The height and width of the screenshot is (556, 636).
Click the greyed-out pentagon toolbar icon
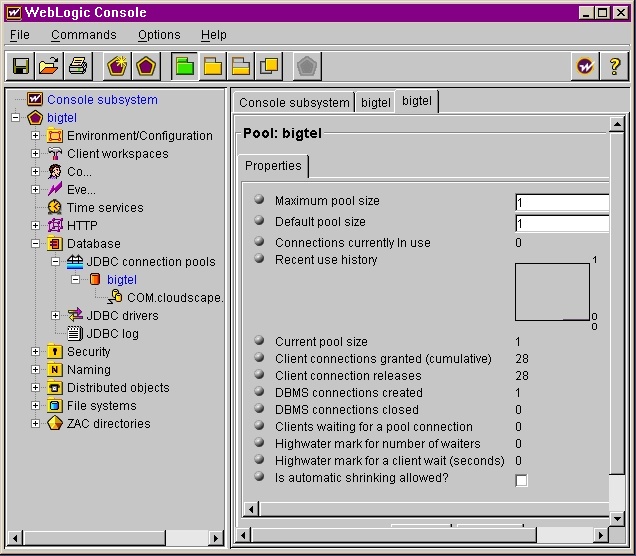coord(307,66)
